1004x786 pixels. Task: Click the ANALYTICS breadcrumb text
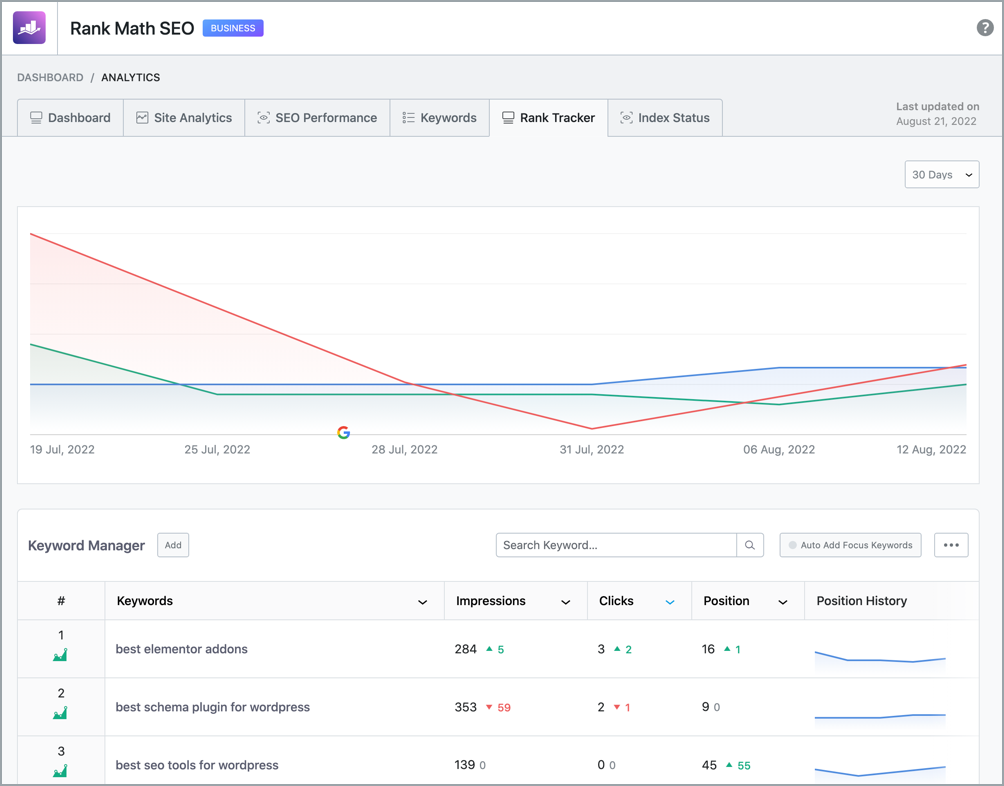pos(131,77)
